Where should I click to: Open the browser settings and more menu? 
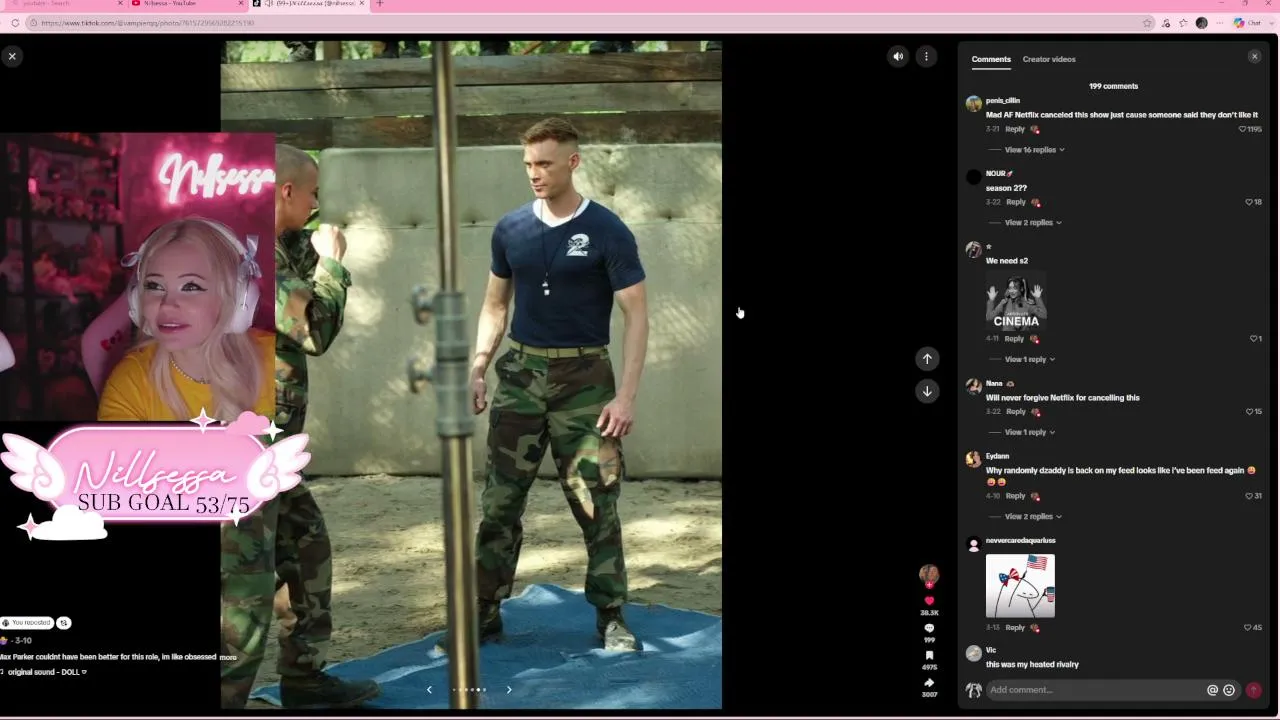tap(1219, 23)
